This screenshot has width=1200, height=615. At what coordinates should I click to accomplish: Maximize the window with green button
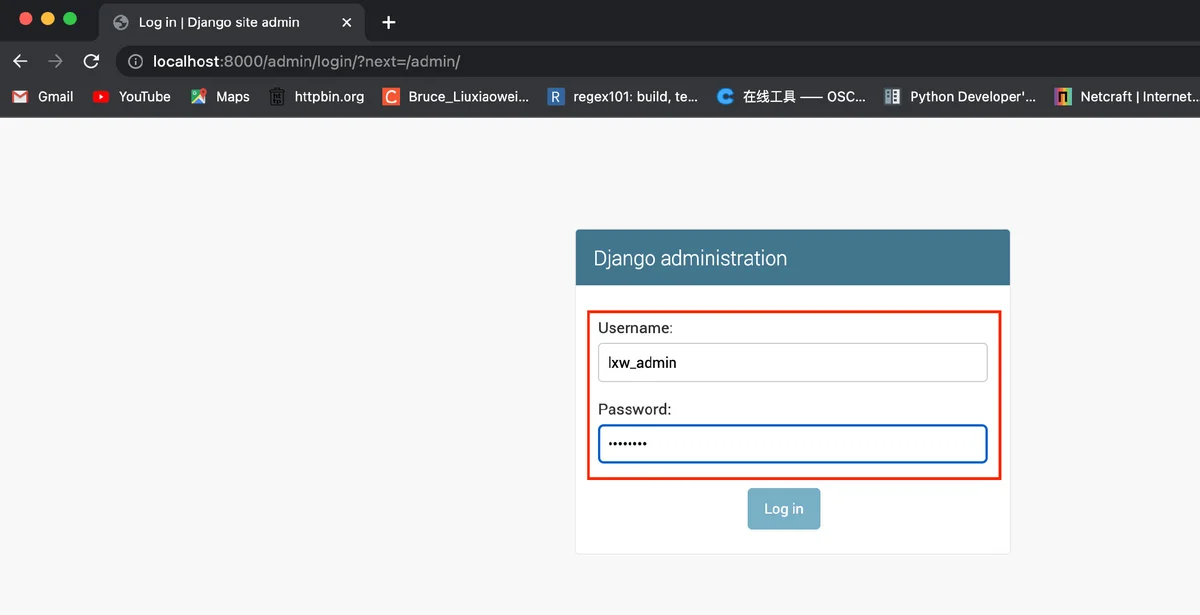(70, 19)
